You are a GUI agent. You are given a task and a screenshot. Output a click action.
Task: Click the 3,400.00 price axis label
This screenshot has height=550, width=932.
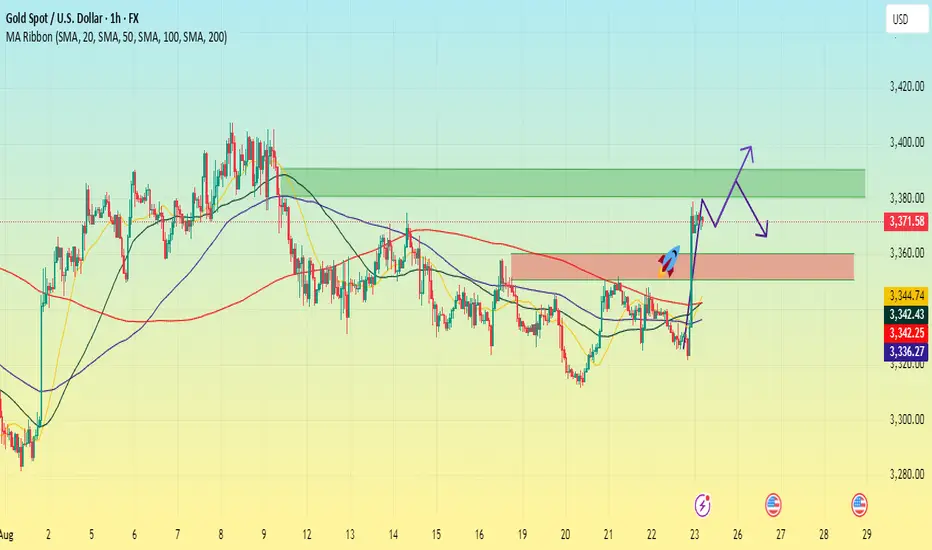pos(906,142)
